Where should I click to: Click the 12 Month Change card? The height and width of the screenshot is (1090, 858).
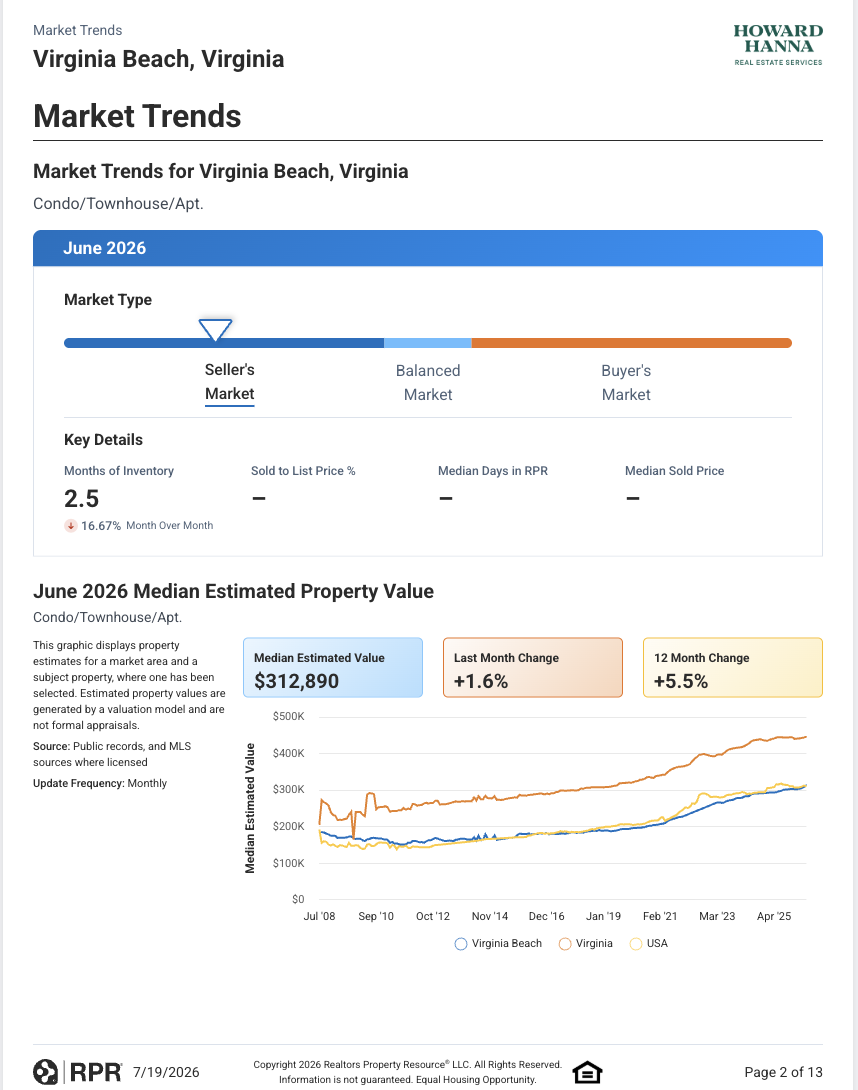[x=733, y=667]
